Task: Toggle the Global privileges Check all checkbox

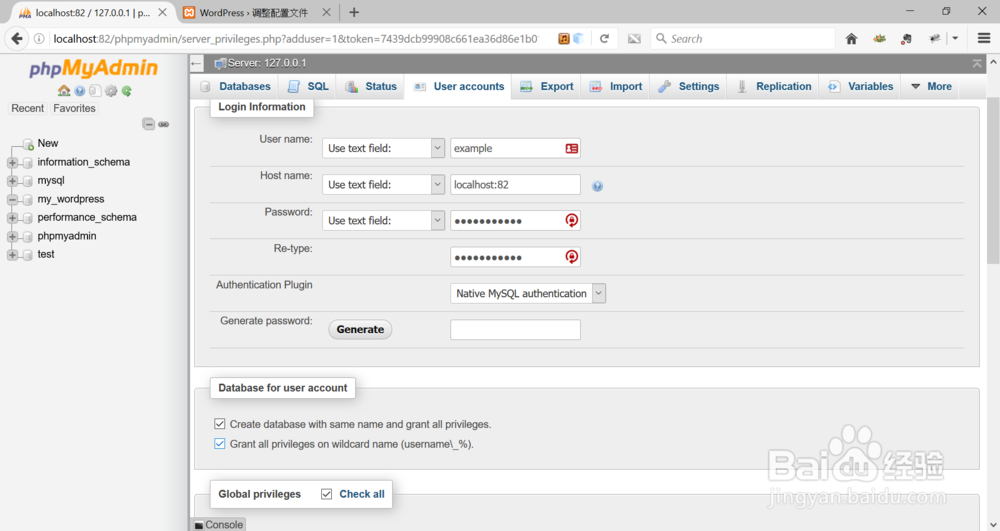Action: click(x=327, y=494)
